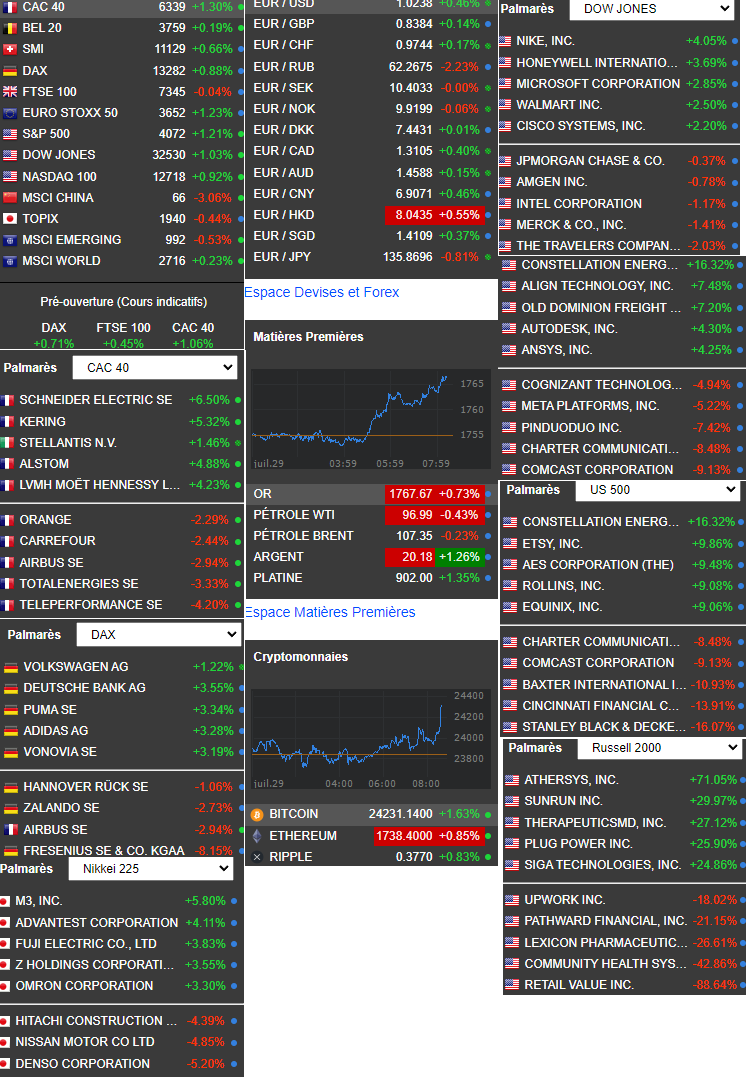Screen dimensions: 746x1077
Task: Click the Swiss flag beside SMI
Action: tap(10, 49)
